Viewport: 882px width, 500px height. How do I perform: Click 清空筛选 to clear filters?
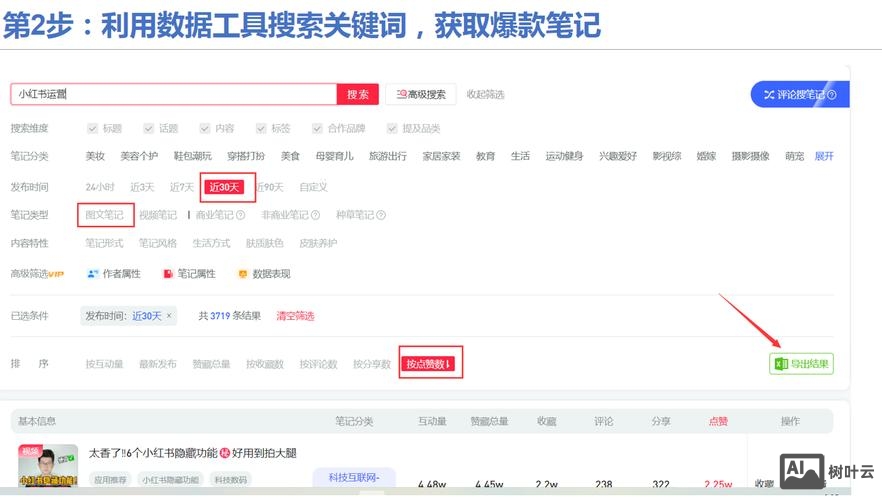[x=295, y=316]
